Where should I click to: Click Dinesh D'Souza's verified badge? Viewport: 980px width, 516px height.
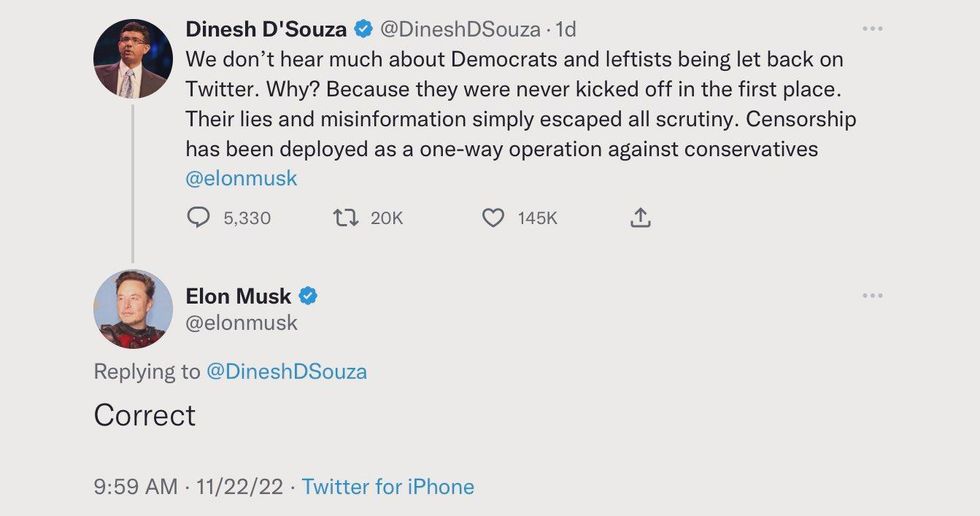pos(362,30)
